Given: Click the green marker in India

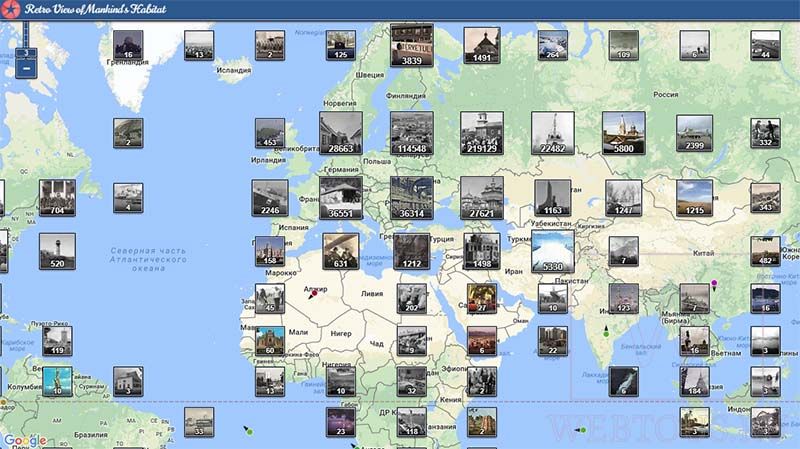Looking at the screenshot, I should coord(606,332).
